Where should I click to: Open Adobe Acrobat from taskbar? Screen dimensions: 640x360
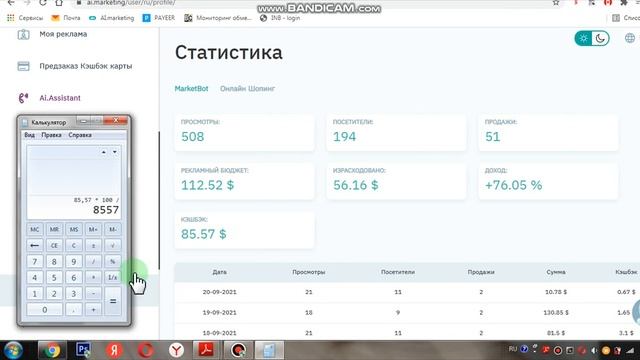click(x=206, y=350)
